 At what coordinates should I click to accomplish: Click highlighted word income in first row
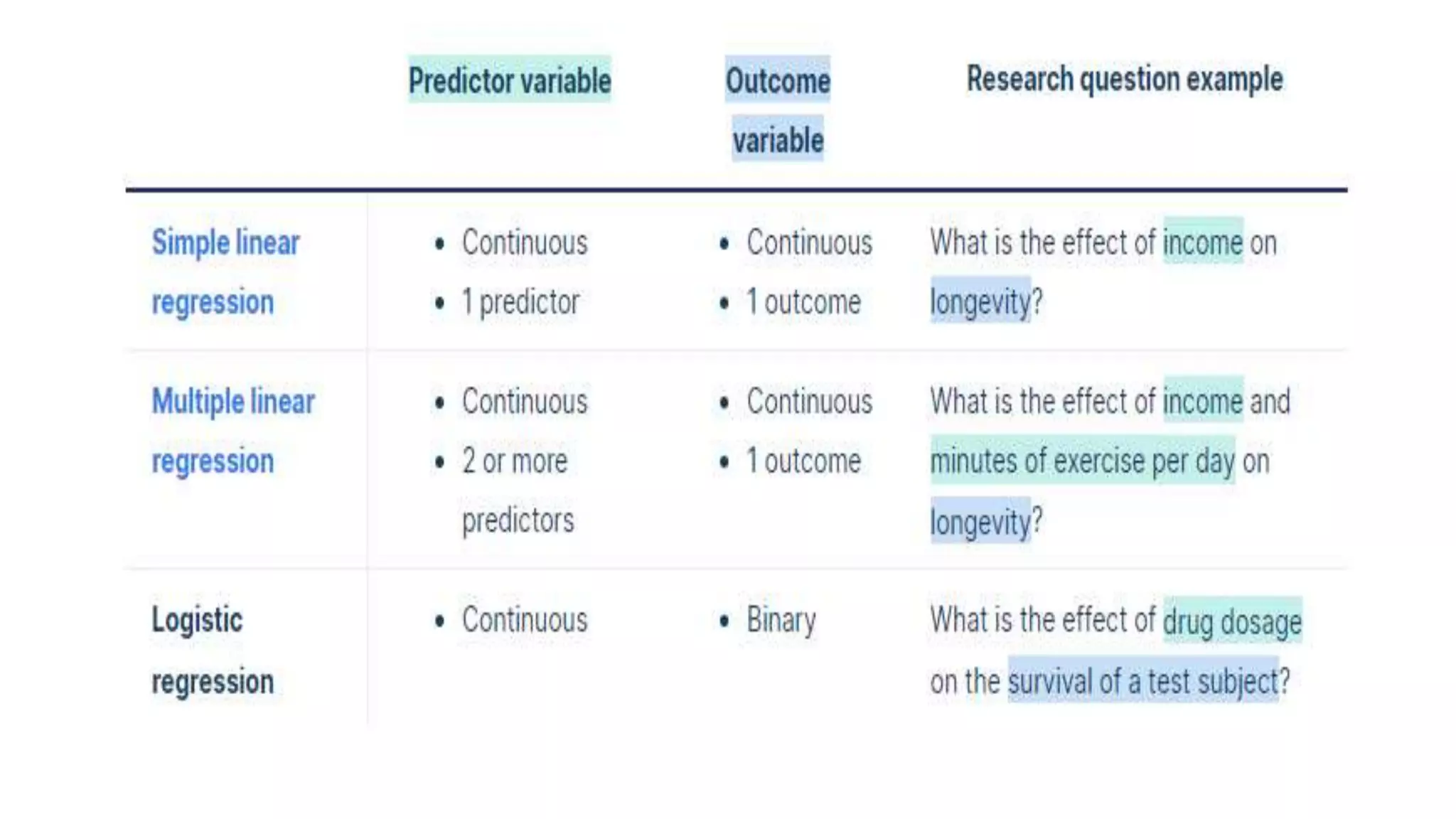(x=1202, y=243)
